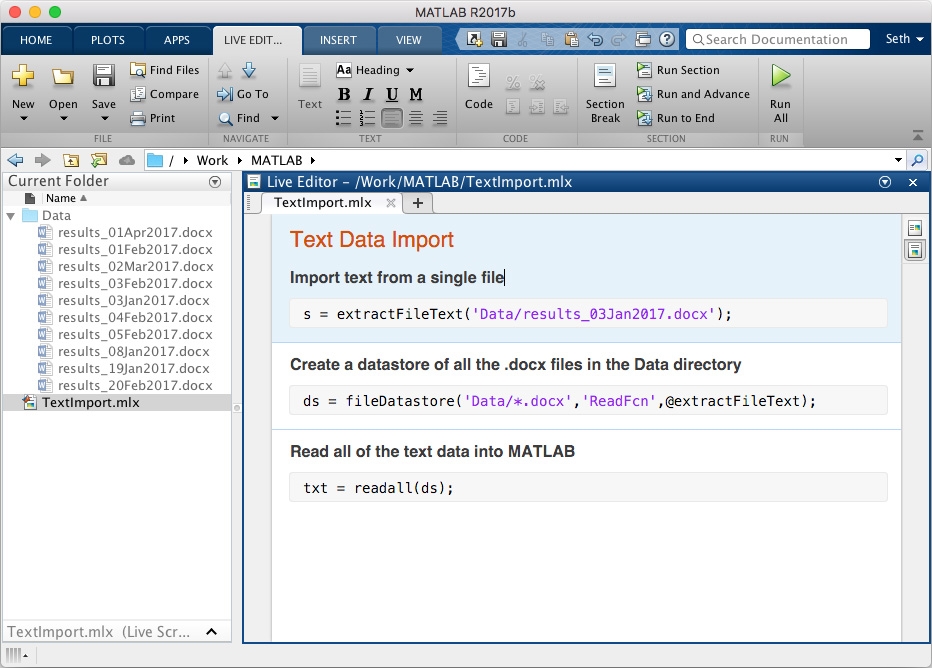The height and width of the screenshot is (668, 932).
Task: Collapse the Data folder
Action: click(x=12, y=215)
